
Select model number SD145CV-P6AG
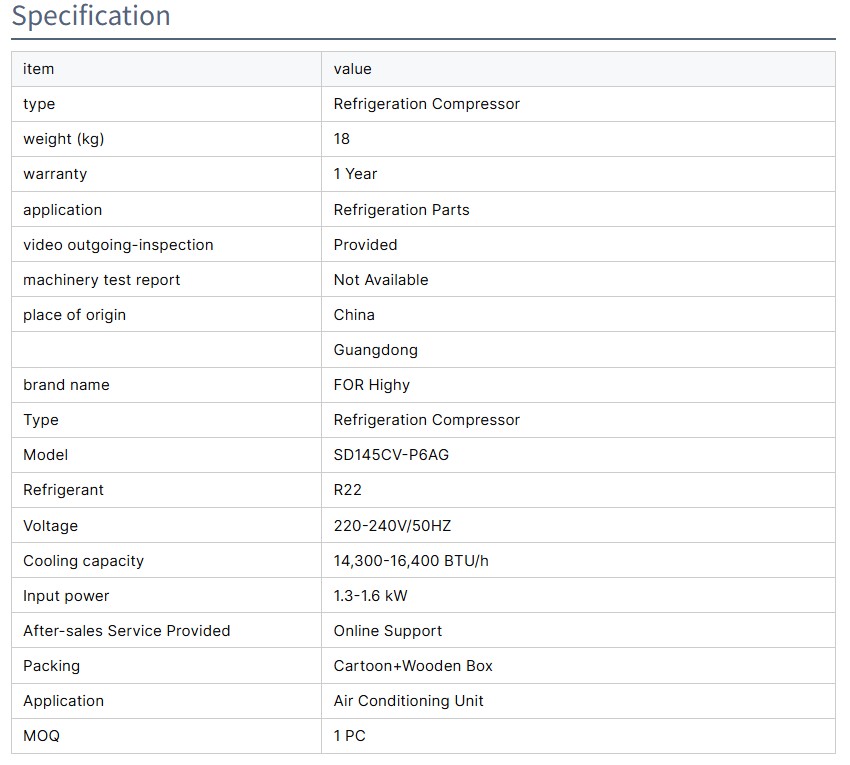coord(391,455)
